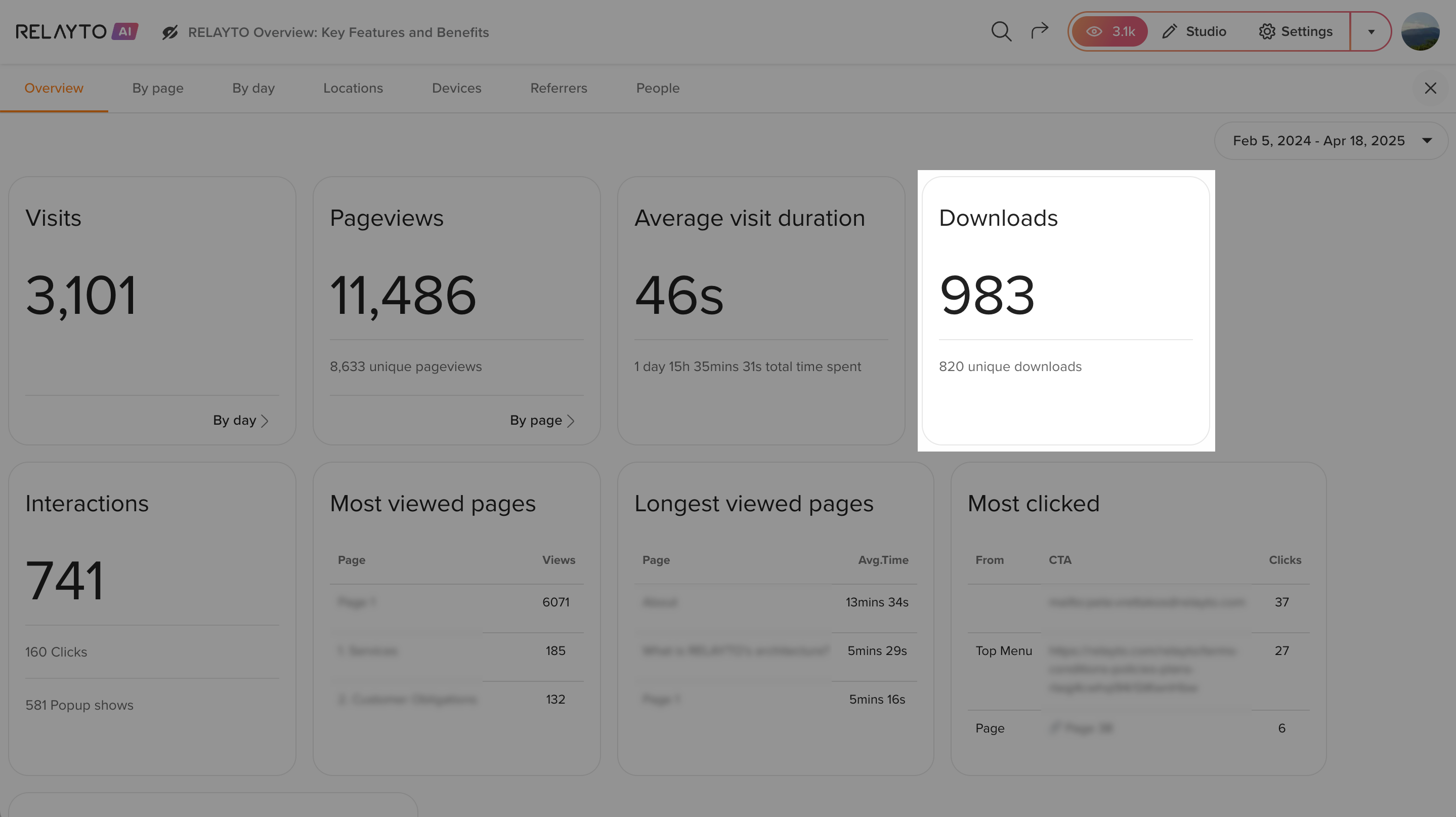Viewport: 1456px width, 817px height.
Task: Click the 3,101 visits value
Action: coord(81,295)
